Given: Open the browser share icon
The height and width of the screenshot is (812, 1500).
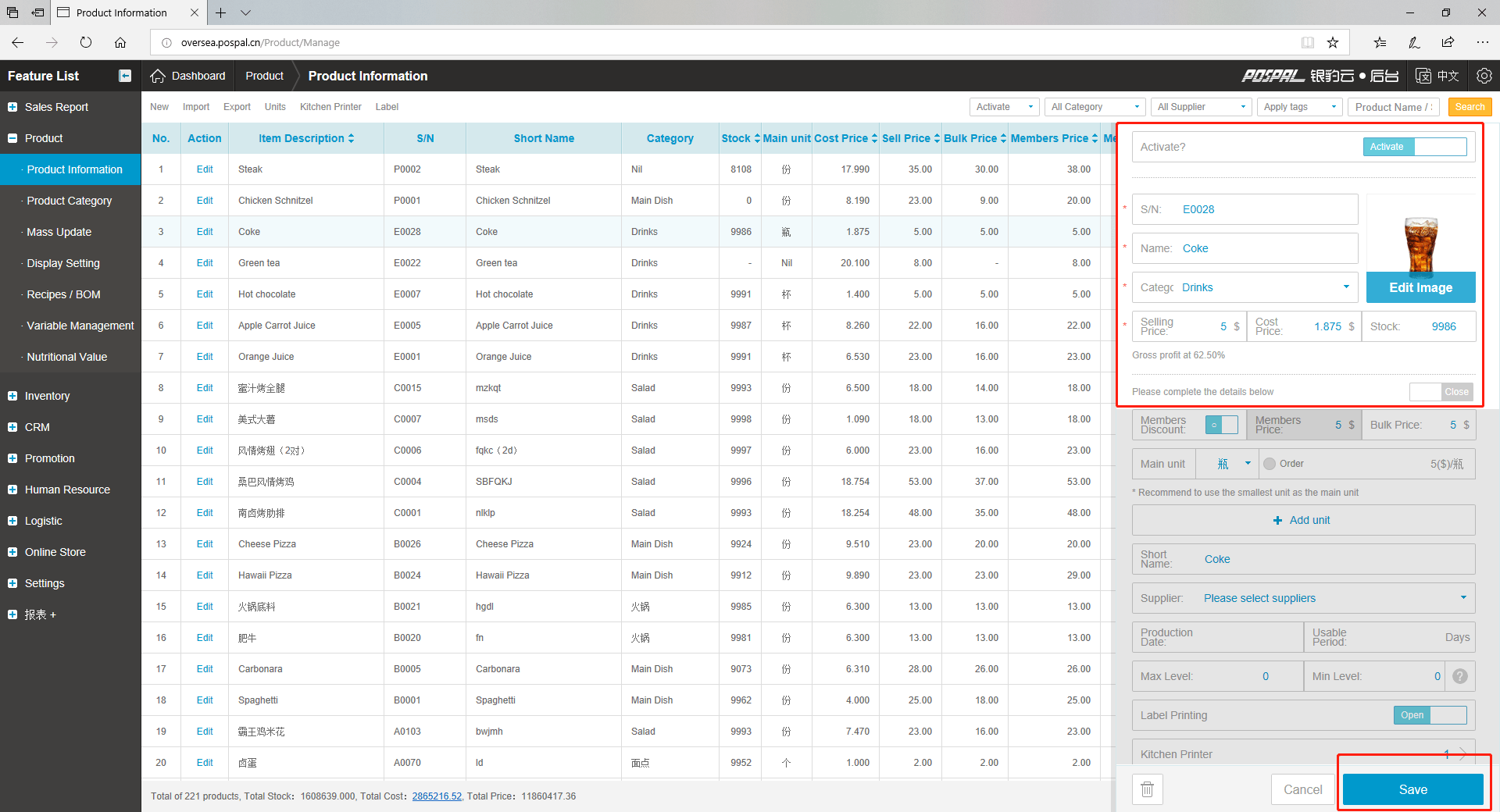Looking at the screenshot, I should [x=1448, y=42].
